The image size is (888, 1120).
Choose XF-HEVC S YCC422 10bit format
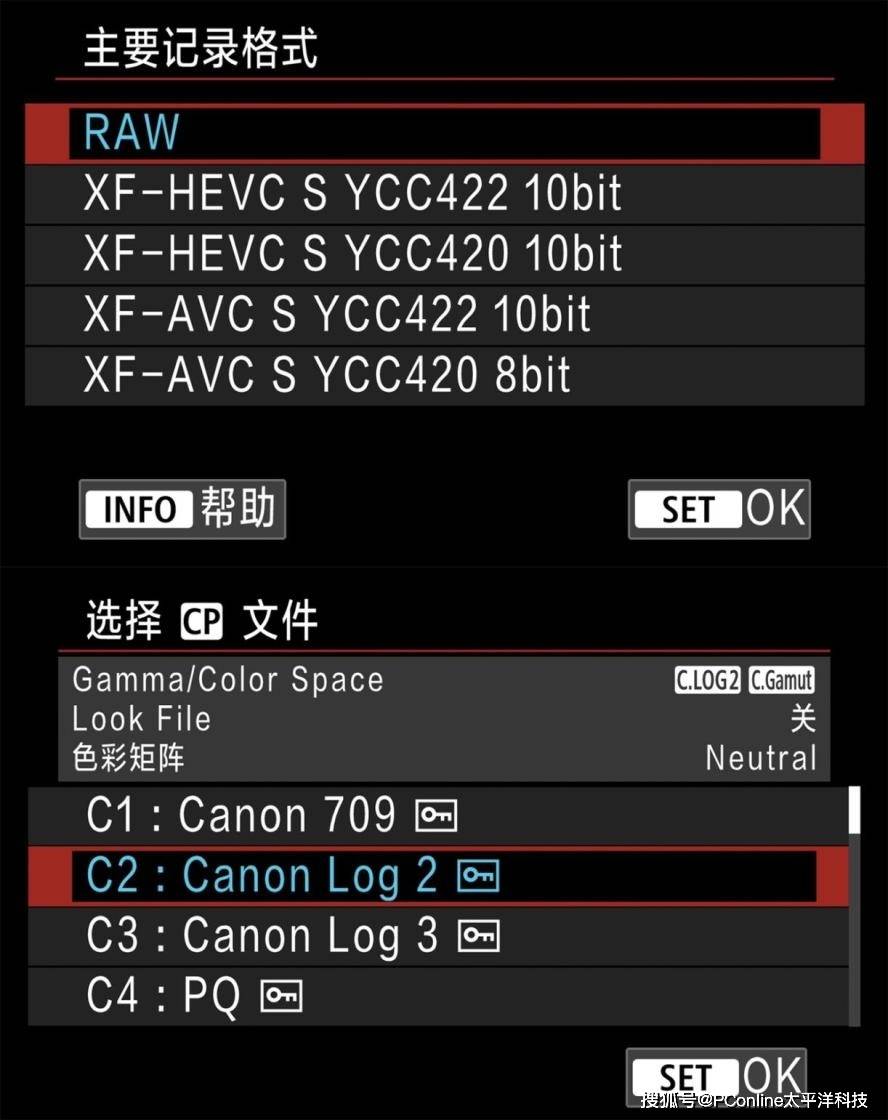444,193
